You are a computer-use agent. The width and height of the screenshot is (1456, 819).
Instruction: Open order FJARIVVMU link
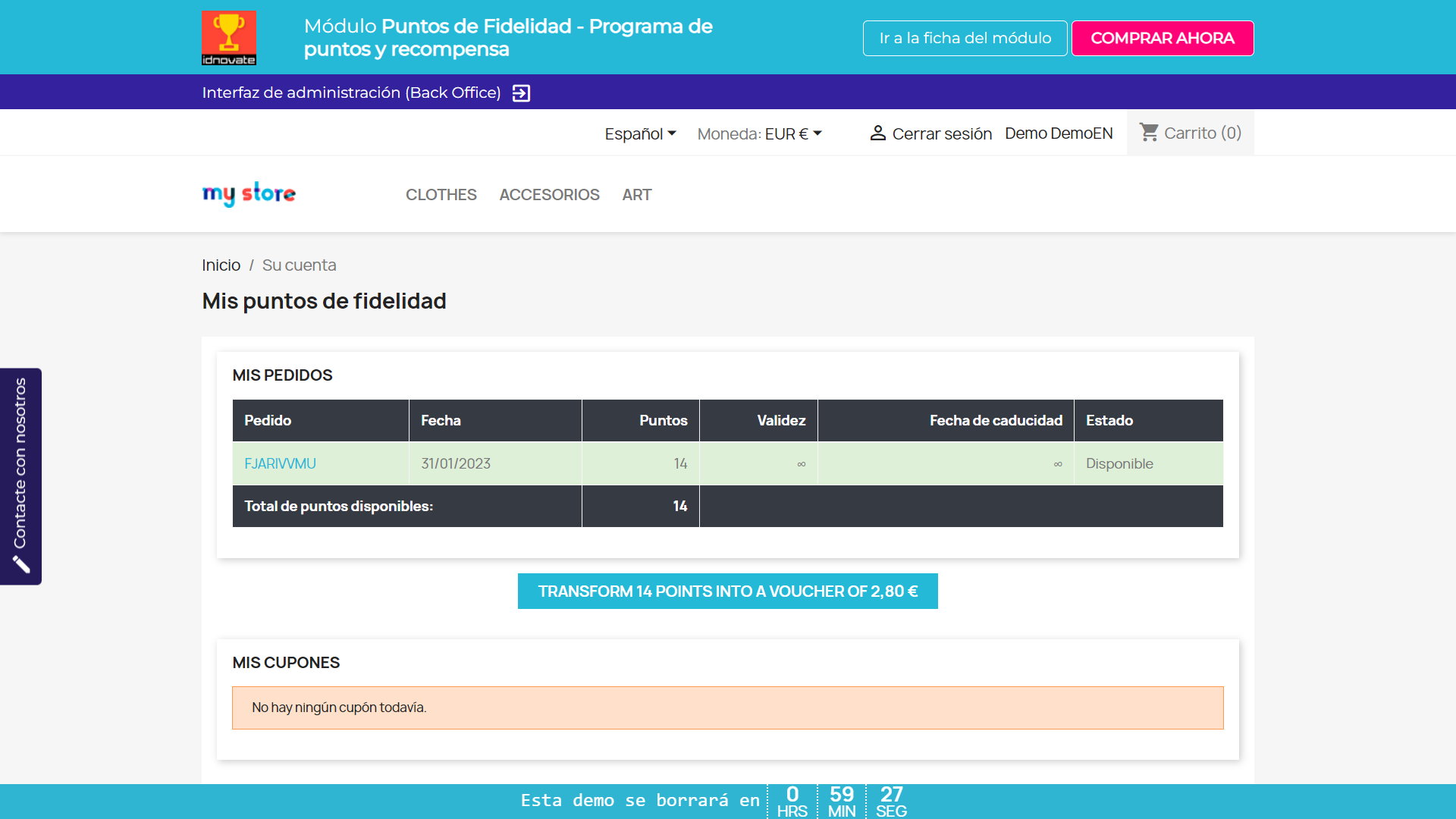point(280,463)
